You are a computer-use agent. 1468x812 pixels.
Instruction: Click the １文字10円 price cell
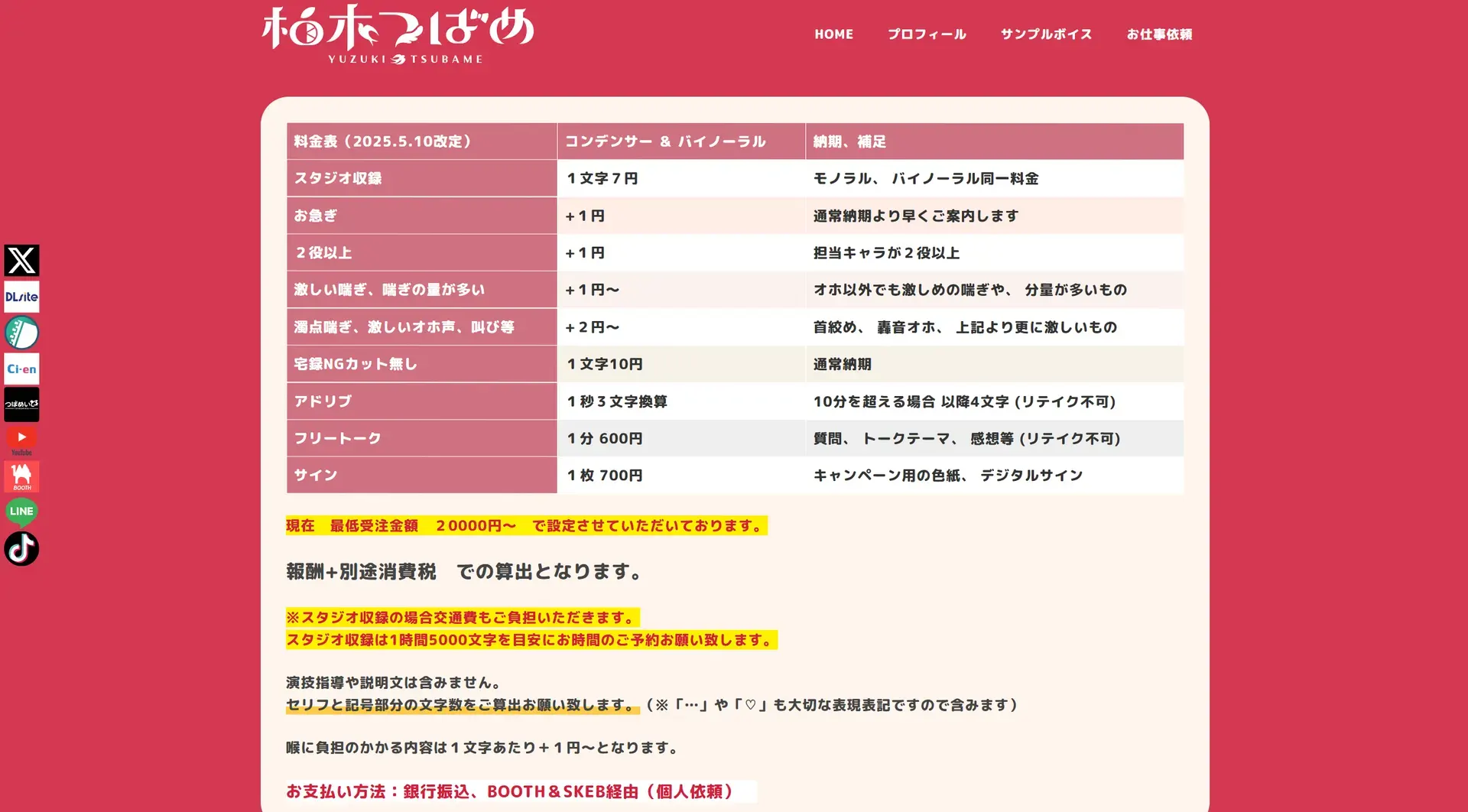click(x=681, y=364)
